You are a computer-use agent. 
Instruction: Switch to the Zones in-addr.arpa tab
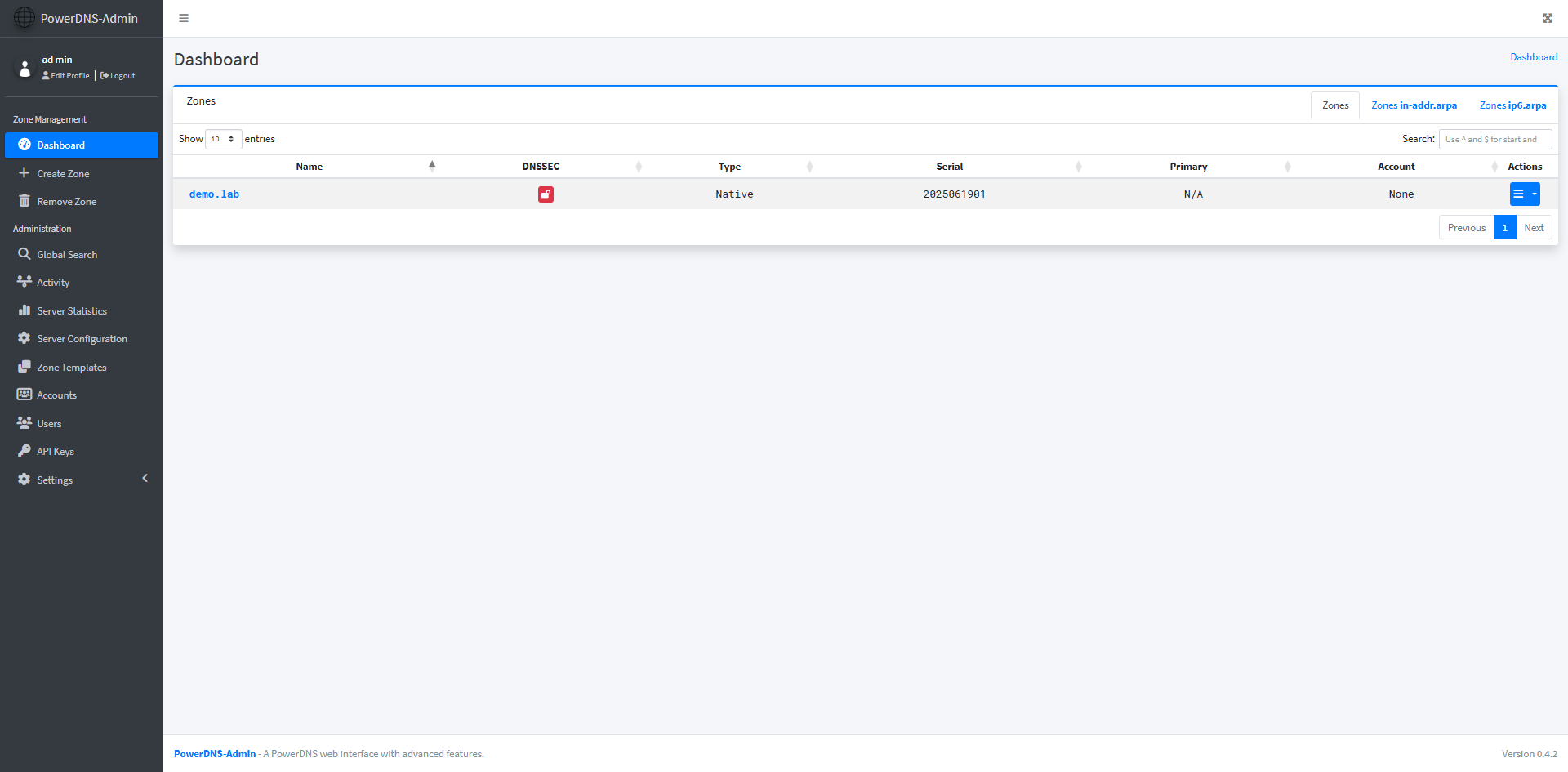1414,105
